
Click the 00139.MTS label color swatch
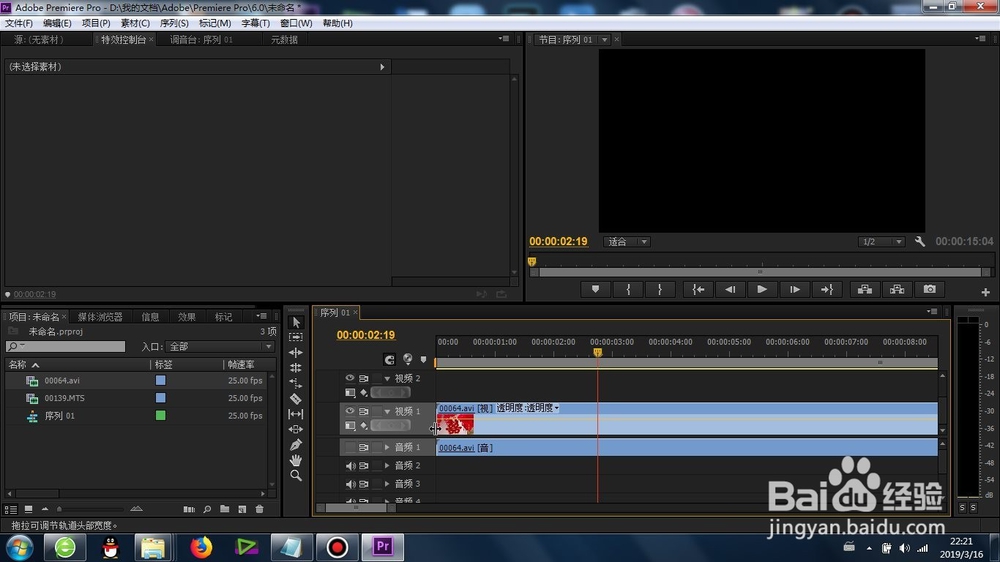pos(161,398)
